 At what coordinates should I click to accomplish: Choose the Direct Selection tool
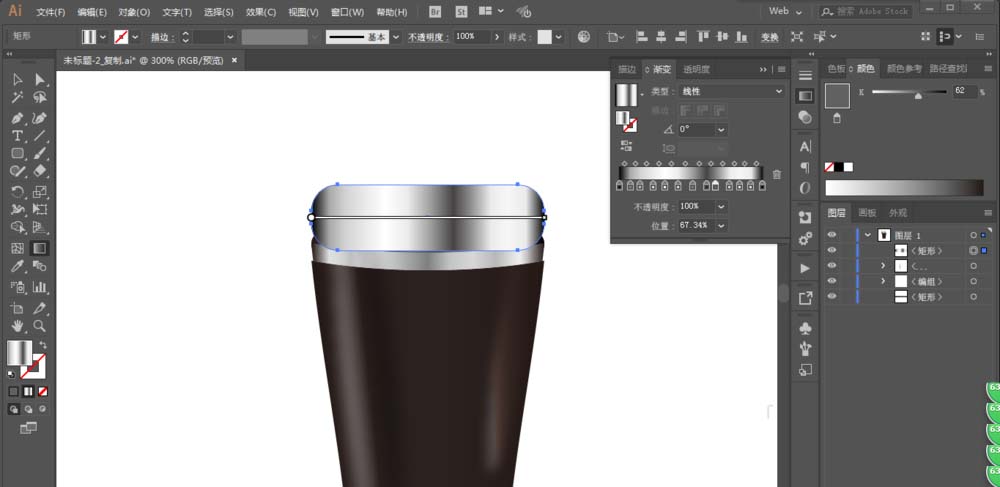click(x=40, y=79)
